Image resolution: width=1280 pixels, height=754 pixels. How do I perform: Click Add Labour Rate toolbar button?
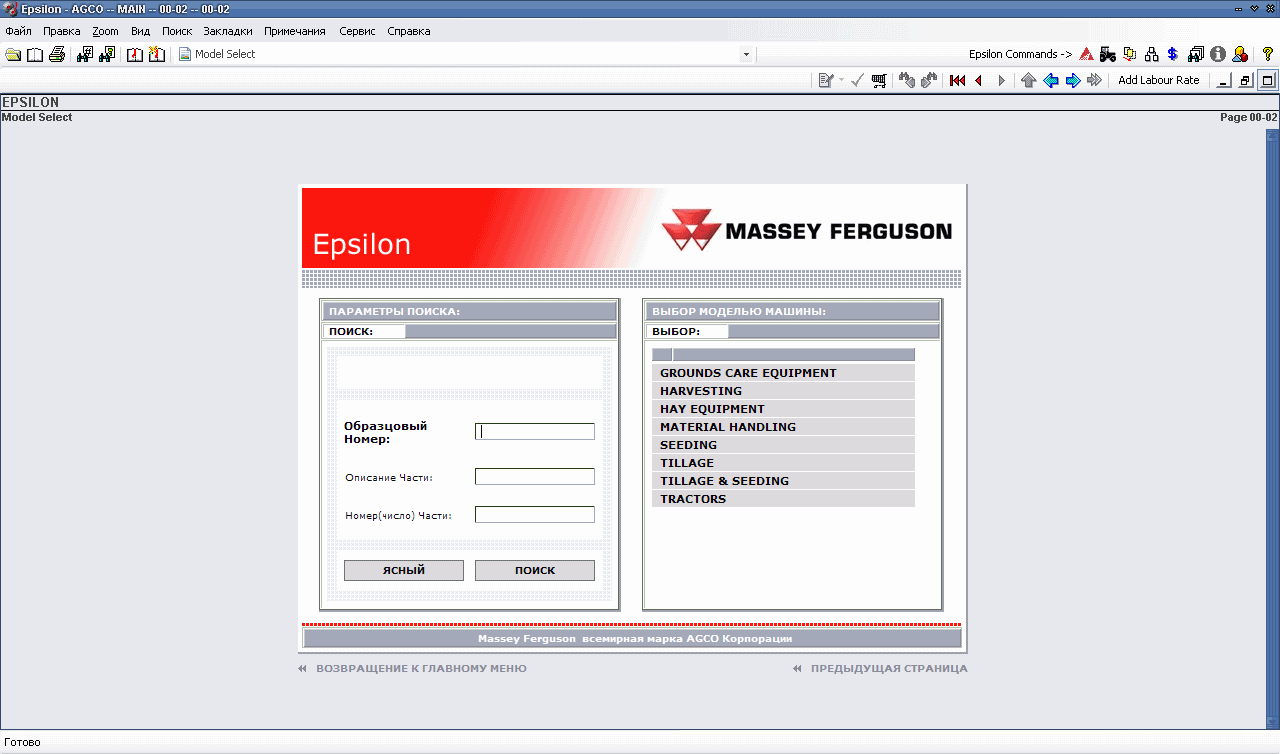(x=1158, y=80)
